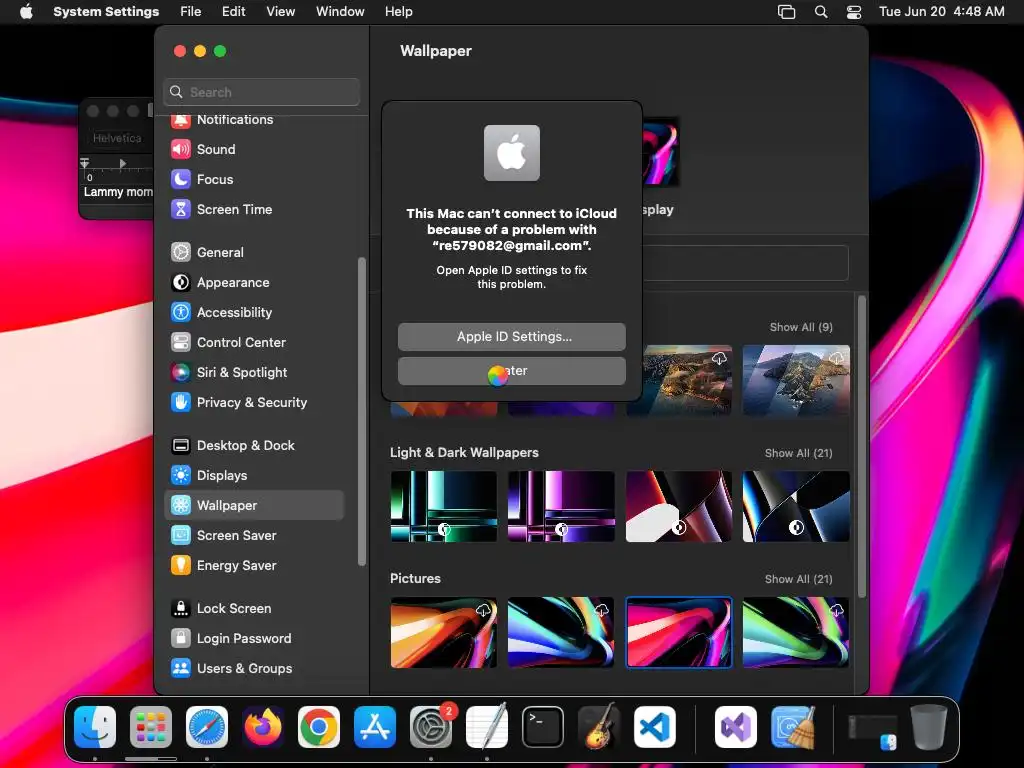
Task: Open Finder from the Dock
Action: [95, 727]
